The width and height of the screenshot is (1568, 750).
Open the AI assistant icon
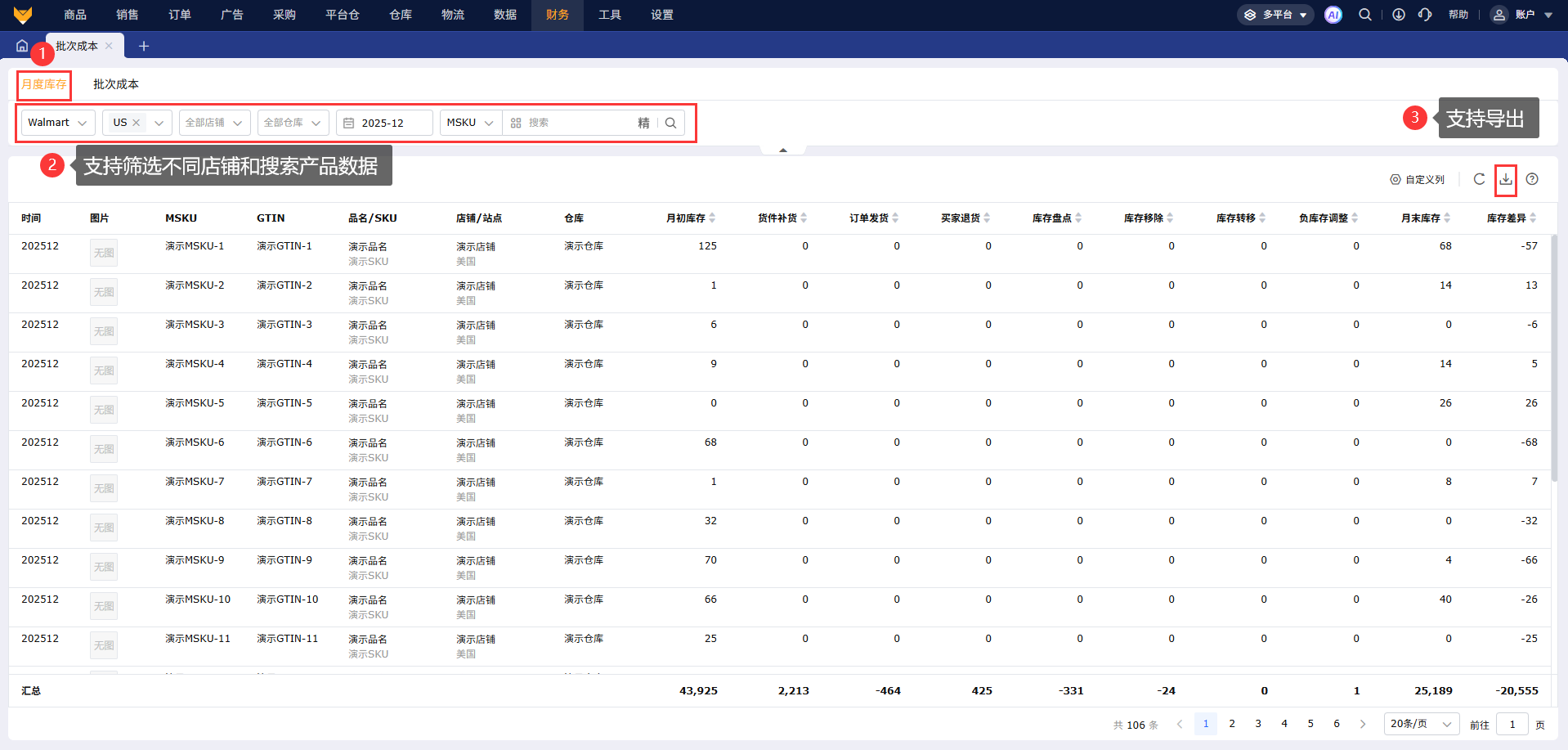[x=1333, y=15]
